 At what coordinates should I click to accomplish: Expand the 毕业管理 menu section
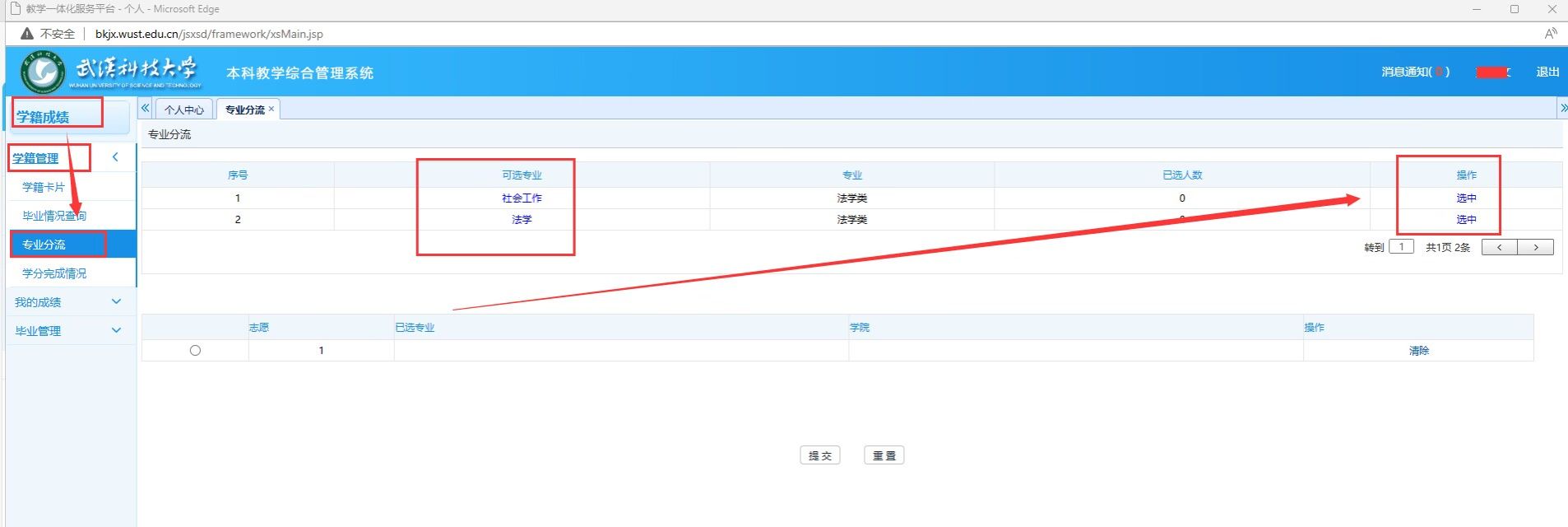[116, 331]
